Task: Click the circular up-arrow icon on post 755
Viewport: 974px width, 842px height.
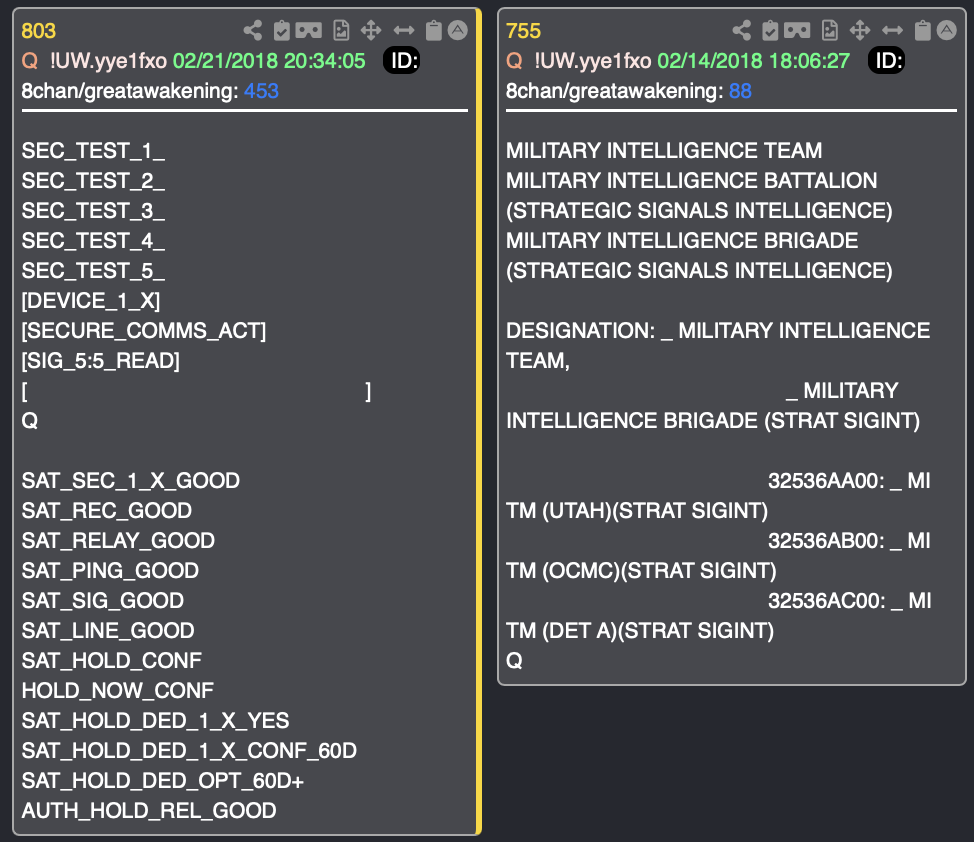Action: (947, 30)
